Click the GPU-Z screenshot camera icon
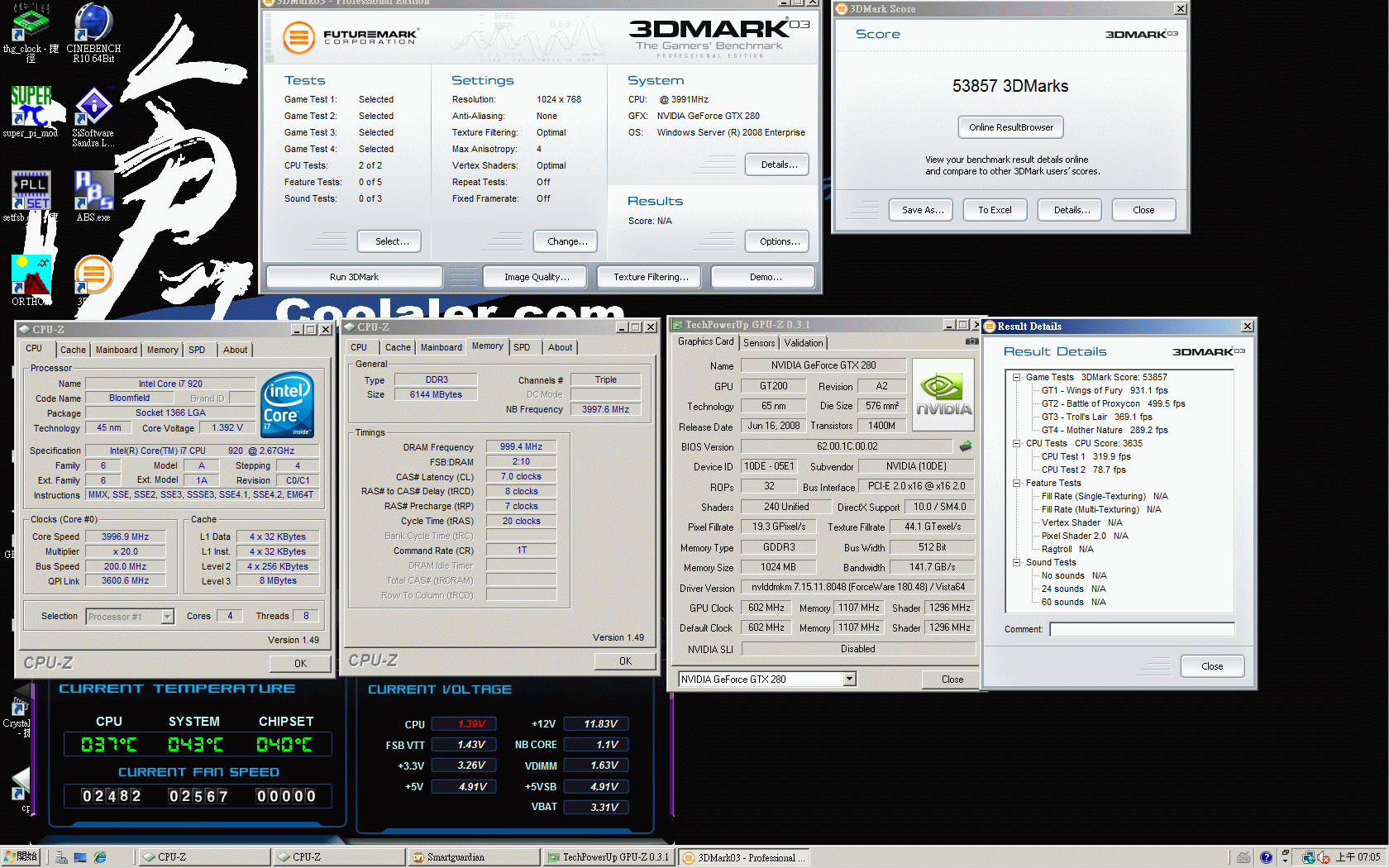Image resolution: width=1389 pixels, height=868 pixels. click(x=971, y=341)
